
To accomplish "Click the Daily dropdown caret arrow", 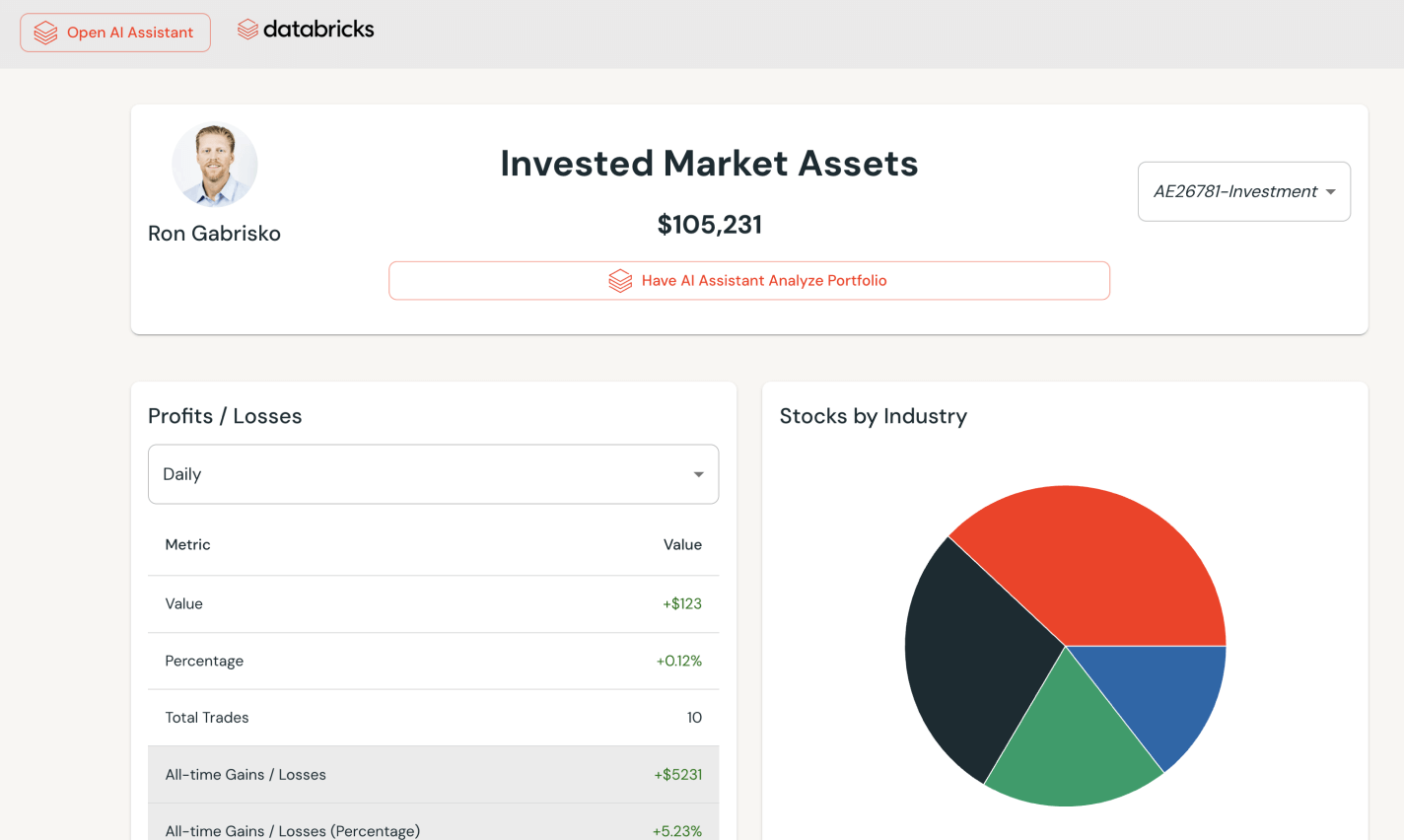I will point(698,474).
